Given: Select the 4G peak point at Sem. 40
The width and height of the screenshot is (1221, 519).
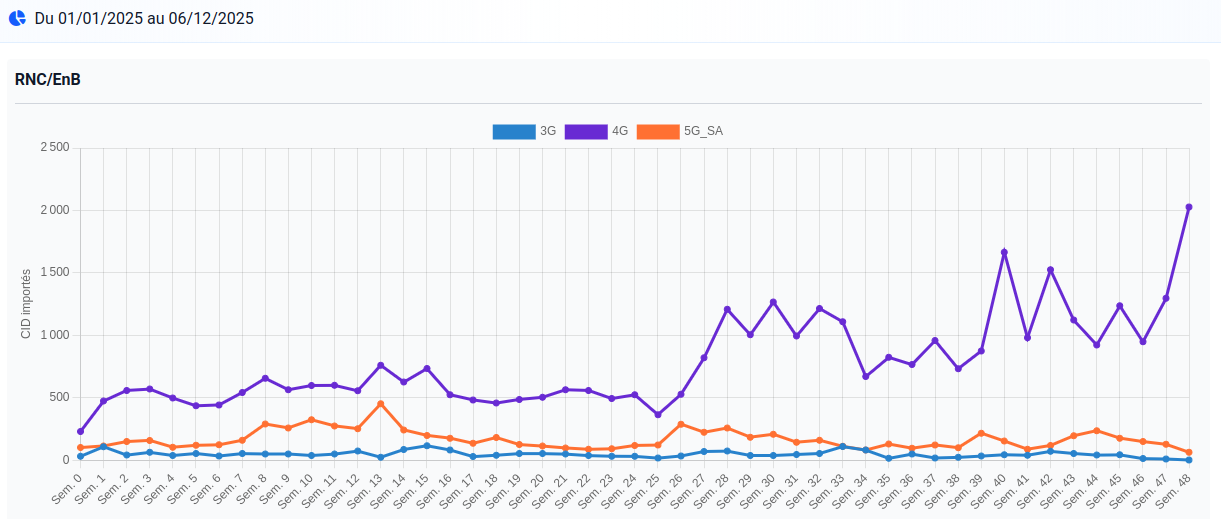Looking at the screenshot, I should pos(1004,252).
